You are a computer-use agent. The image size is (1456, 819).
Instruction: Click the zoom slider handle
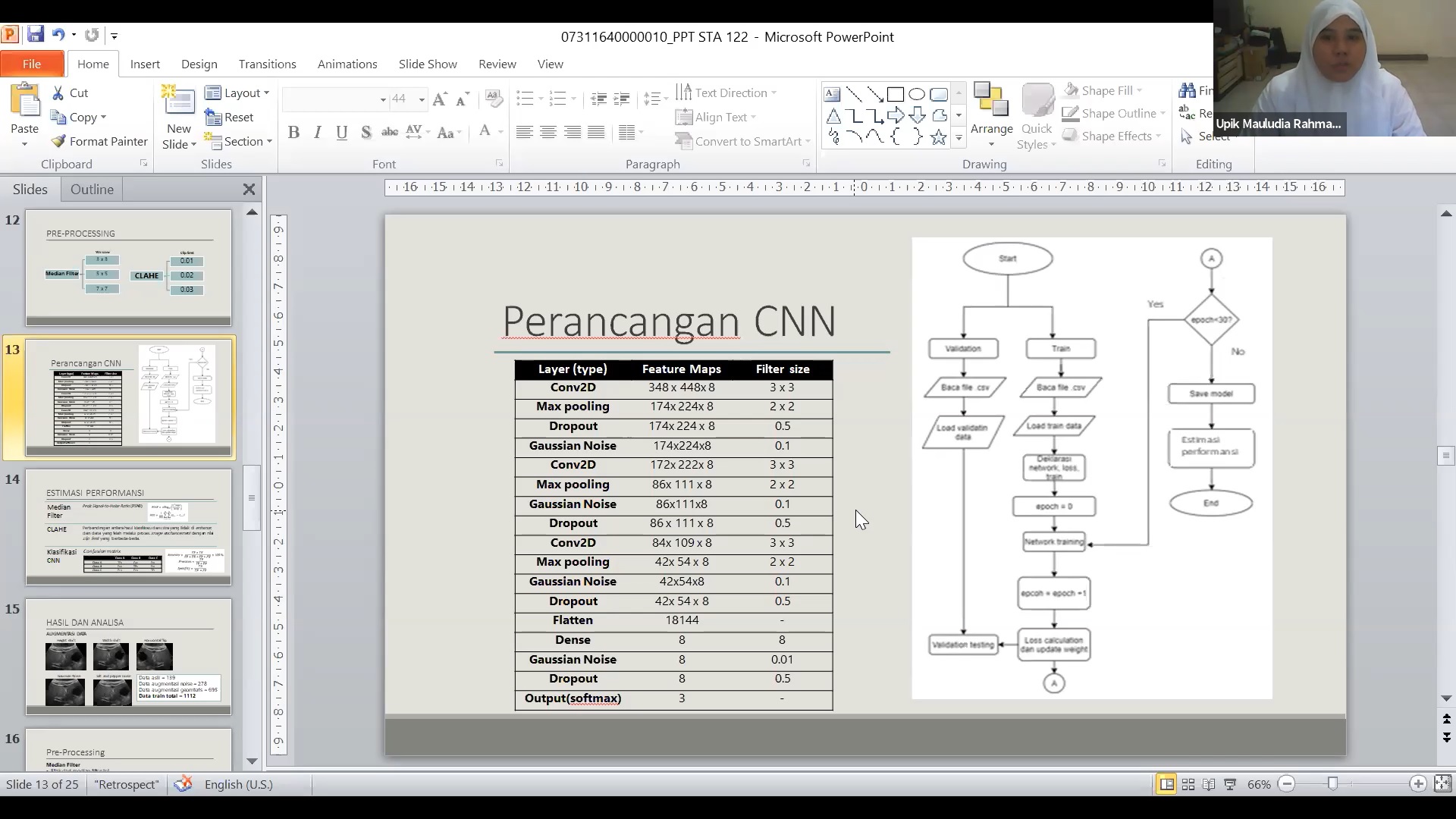point(1332,784)
